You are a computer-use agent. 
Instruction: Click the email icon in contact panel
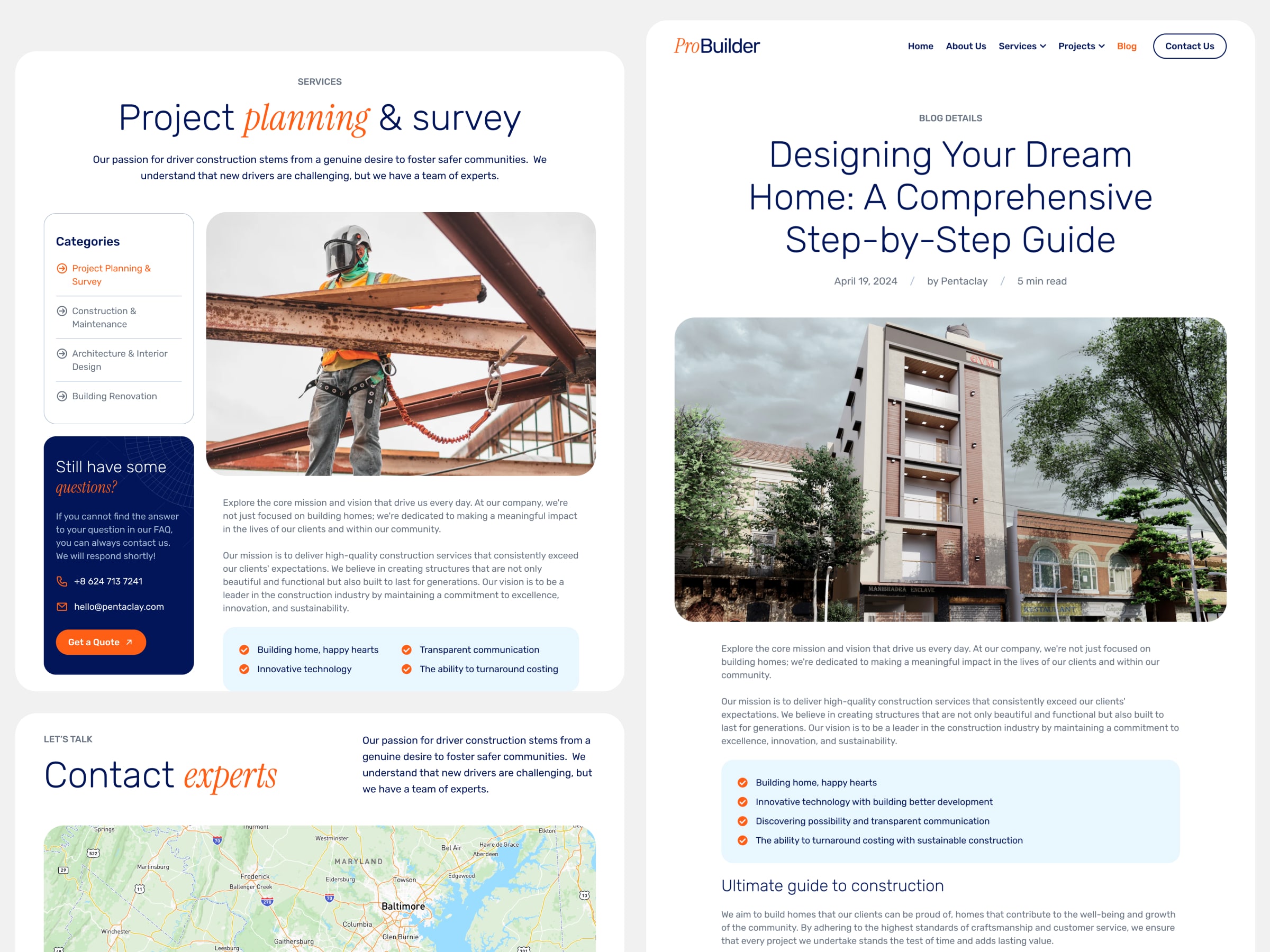(x=62, y=605)
